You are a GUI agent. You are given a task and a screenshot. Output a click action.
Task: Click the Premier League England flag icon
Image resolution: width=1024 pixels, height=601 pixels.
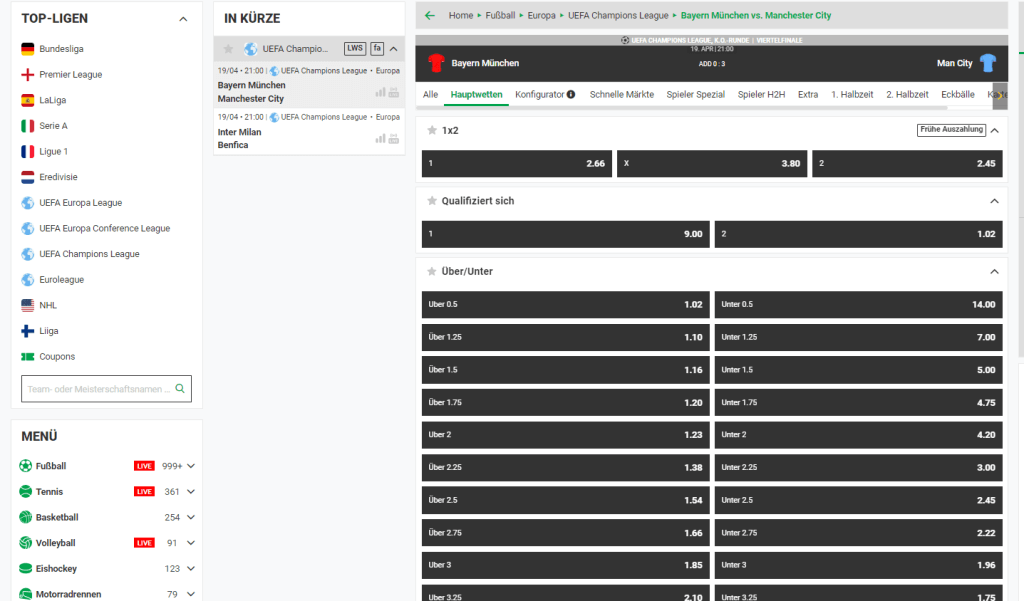coord(27,74)
